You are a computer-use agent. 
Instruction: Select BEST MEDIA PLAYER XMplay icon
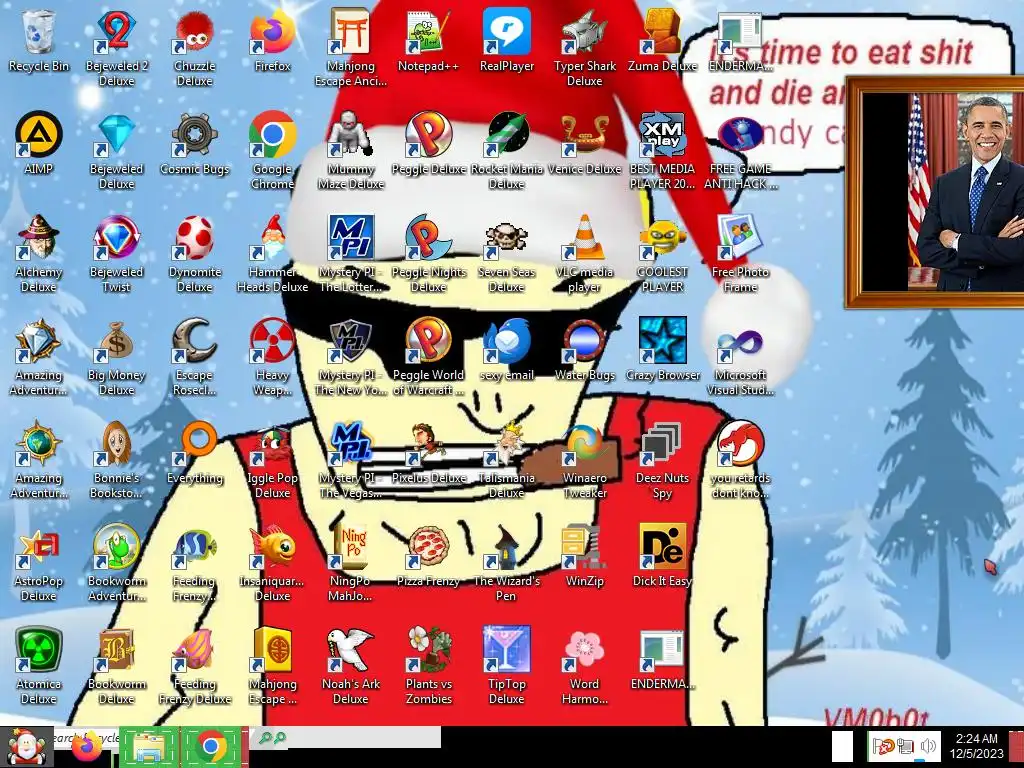click(662, 152)
